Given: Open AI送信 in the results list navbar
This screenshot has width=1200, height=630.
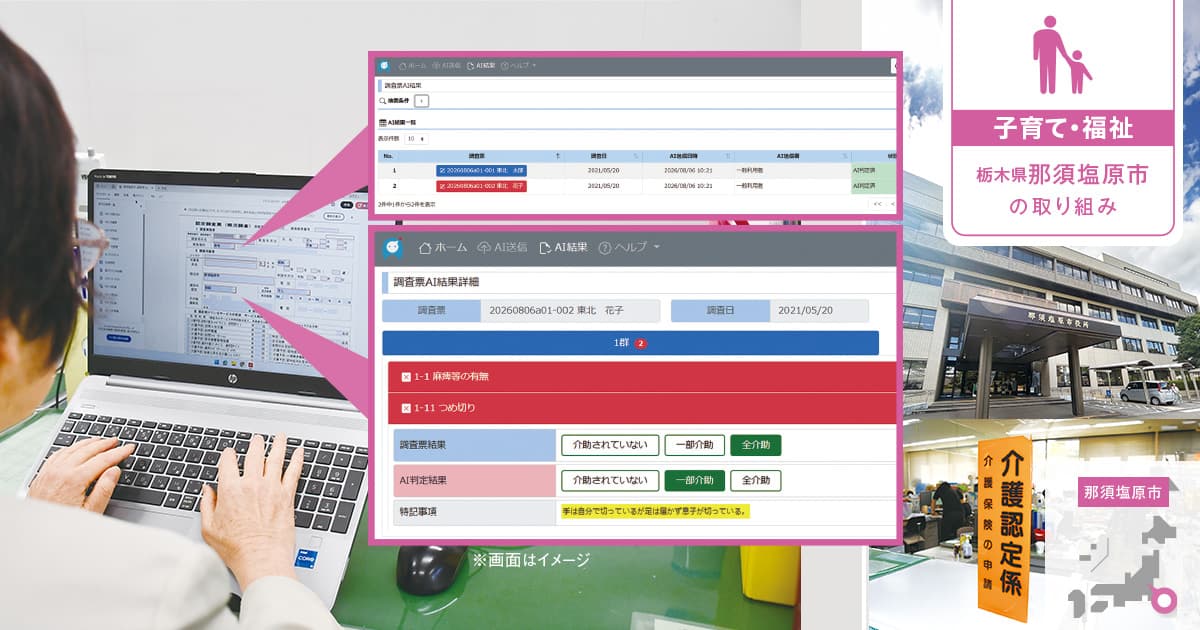Looking at the screenshot, I should [x=447, y=65].
